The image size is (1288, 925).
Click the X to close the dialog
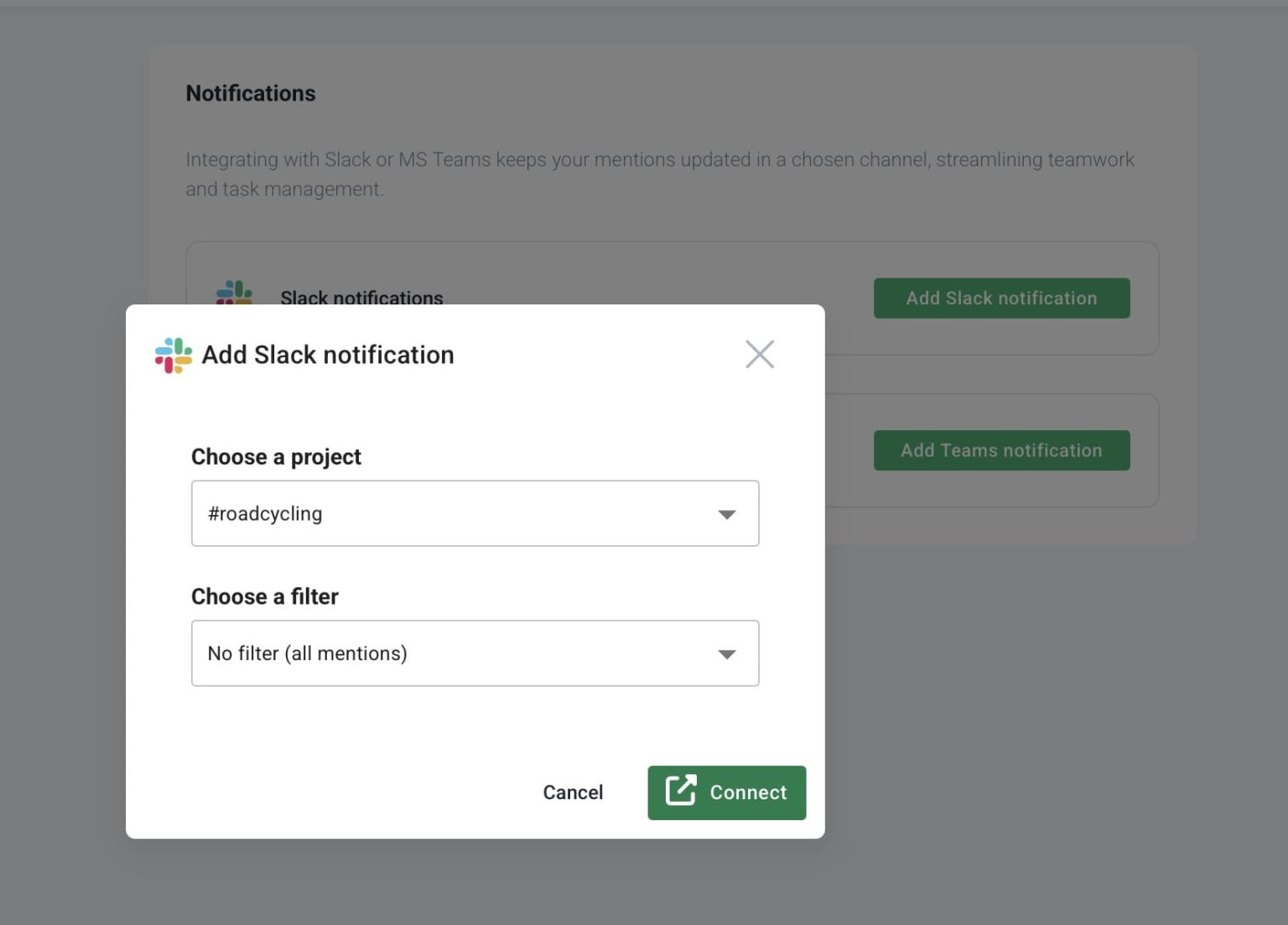pos(759,354)
